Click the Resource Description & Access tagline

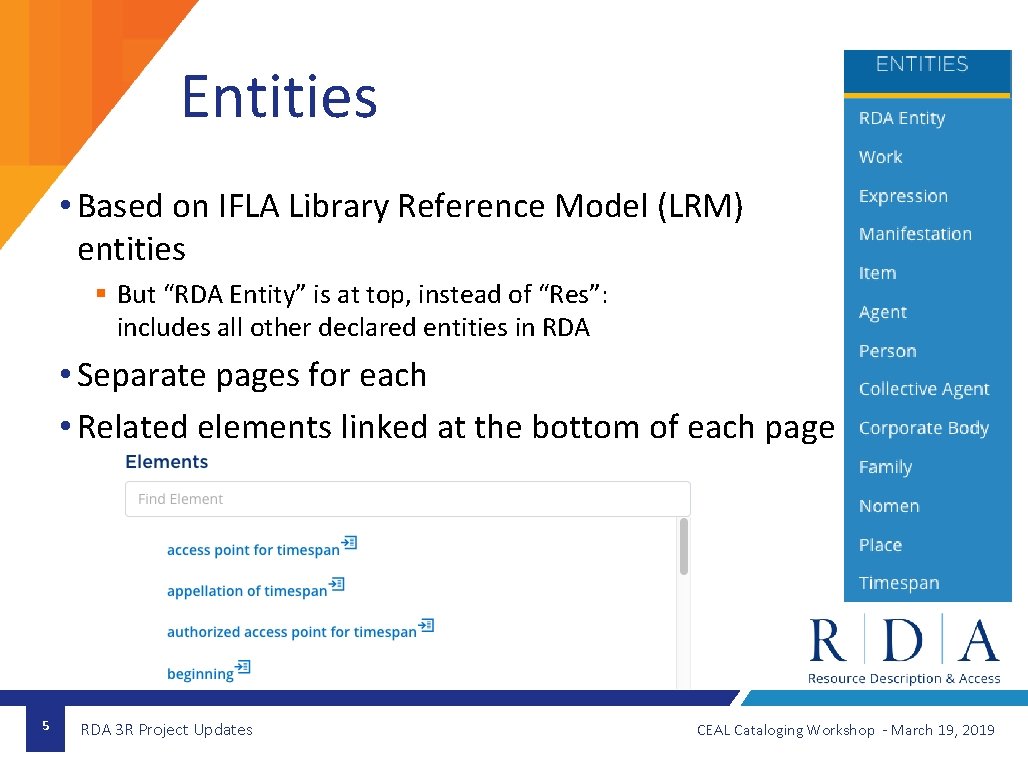(x=904, y=679)
